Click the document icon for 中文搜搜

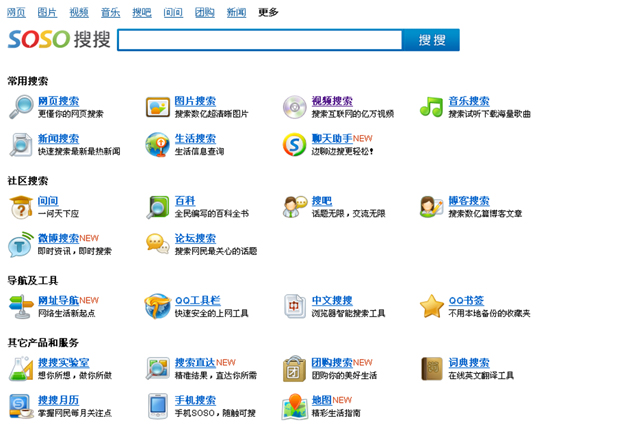tap(295, 306)
